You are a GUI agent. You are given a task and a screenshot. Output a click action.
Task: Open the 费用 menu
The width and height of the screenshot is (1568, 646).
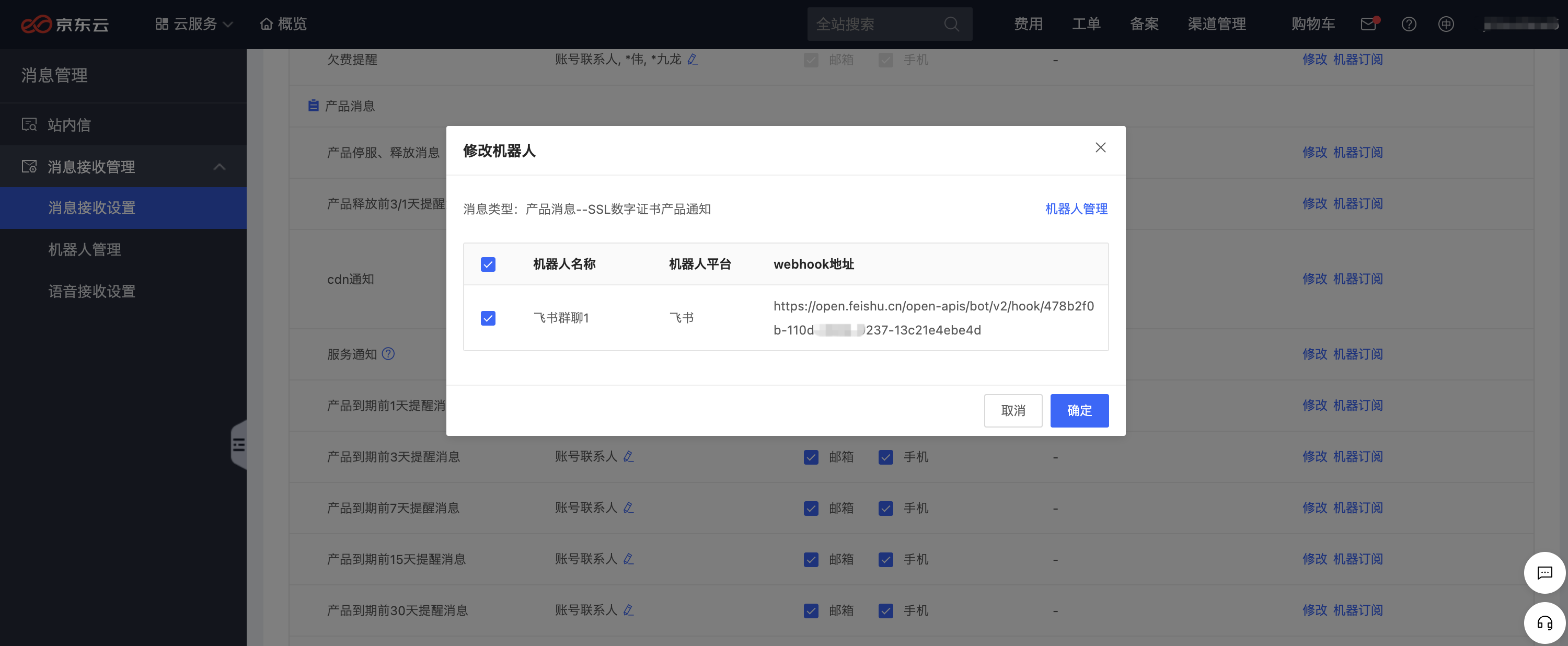pos(1028,25)
